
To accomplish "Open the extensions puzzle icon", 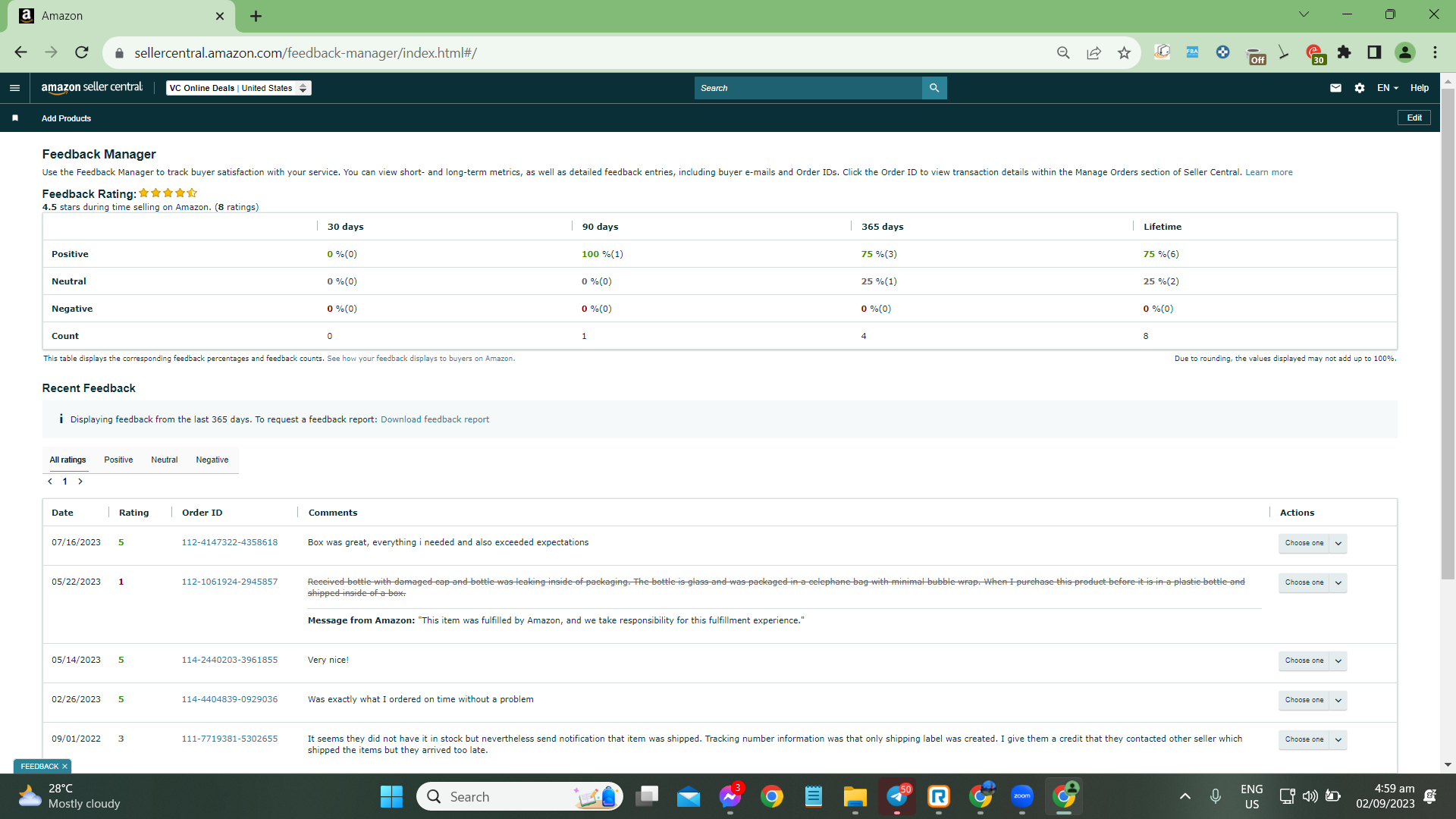I will (x=1344, y=52).
